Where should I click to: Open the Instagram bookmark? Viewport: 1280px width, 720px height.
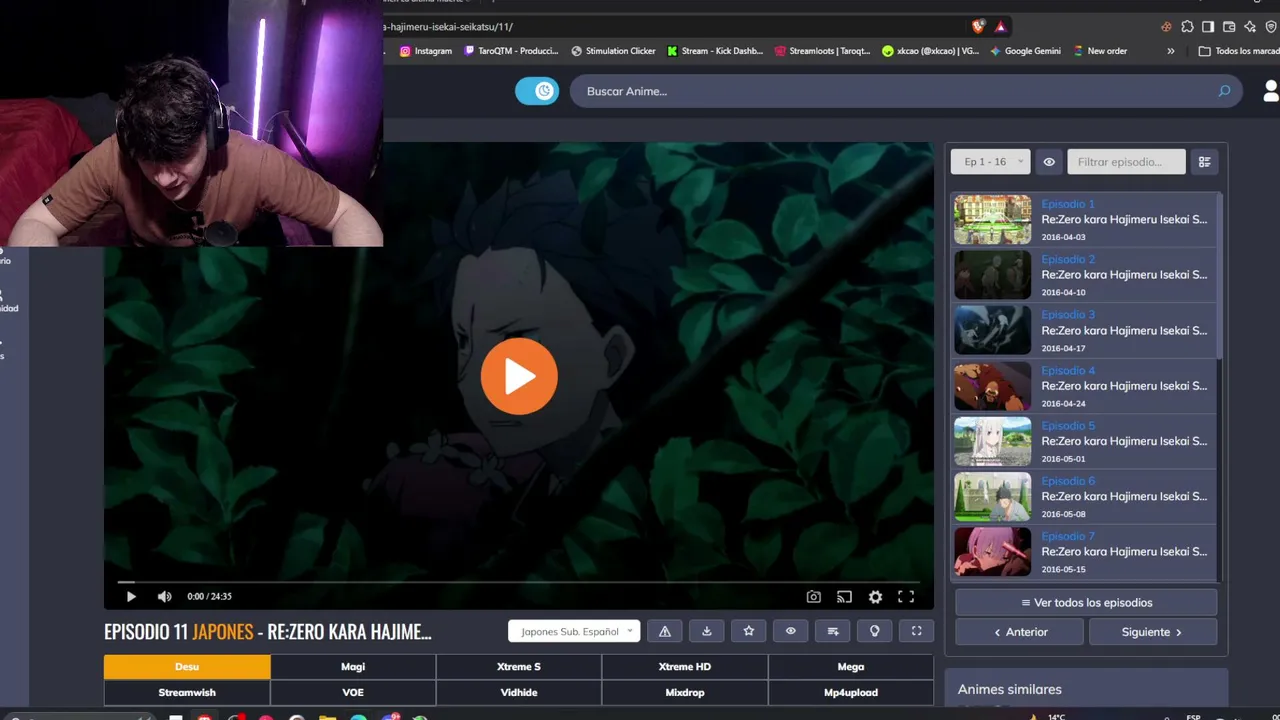click(426, 51)
